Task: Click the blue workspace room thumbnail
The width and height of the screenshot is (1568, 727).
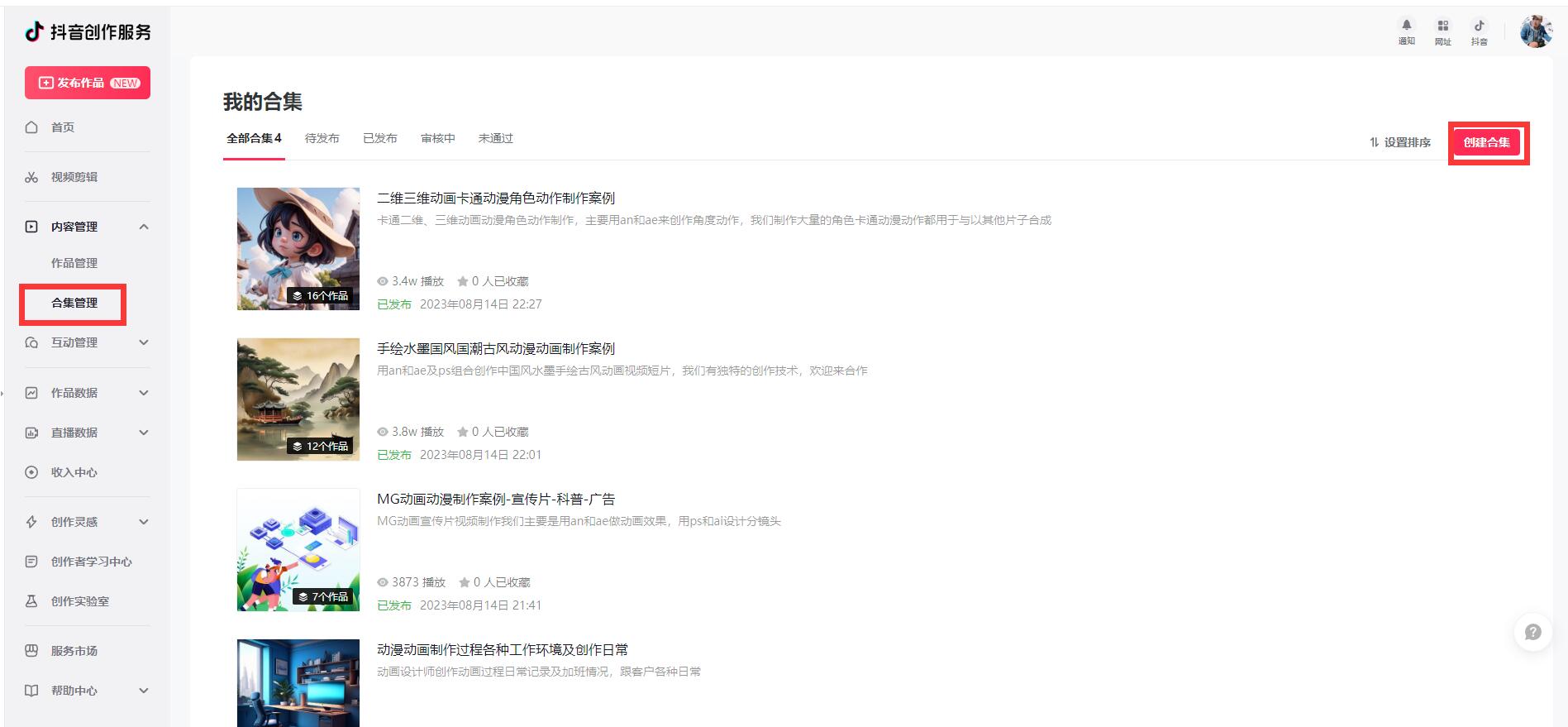Action: [298, 683]
